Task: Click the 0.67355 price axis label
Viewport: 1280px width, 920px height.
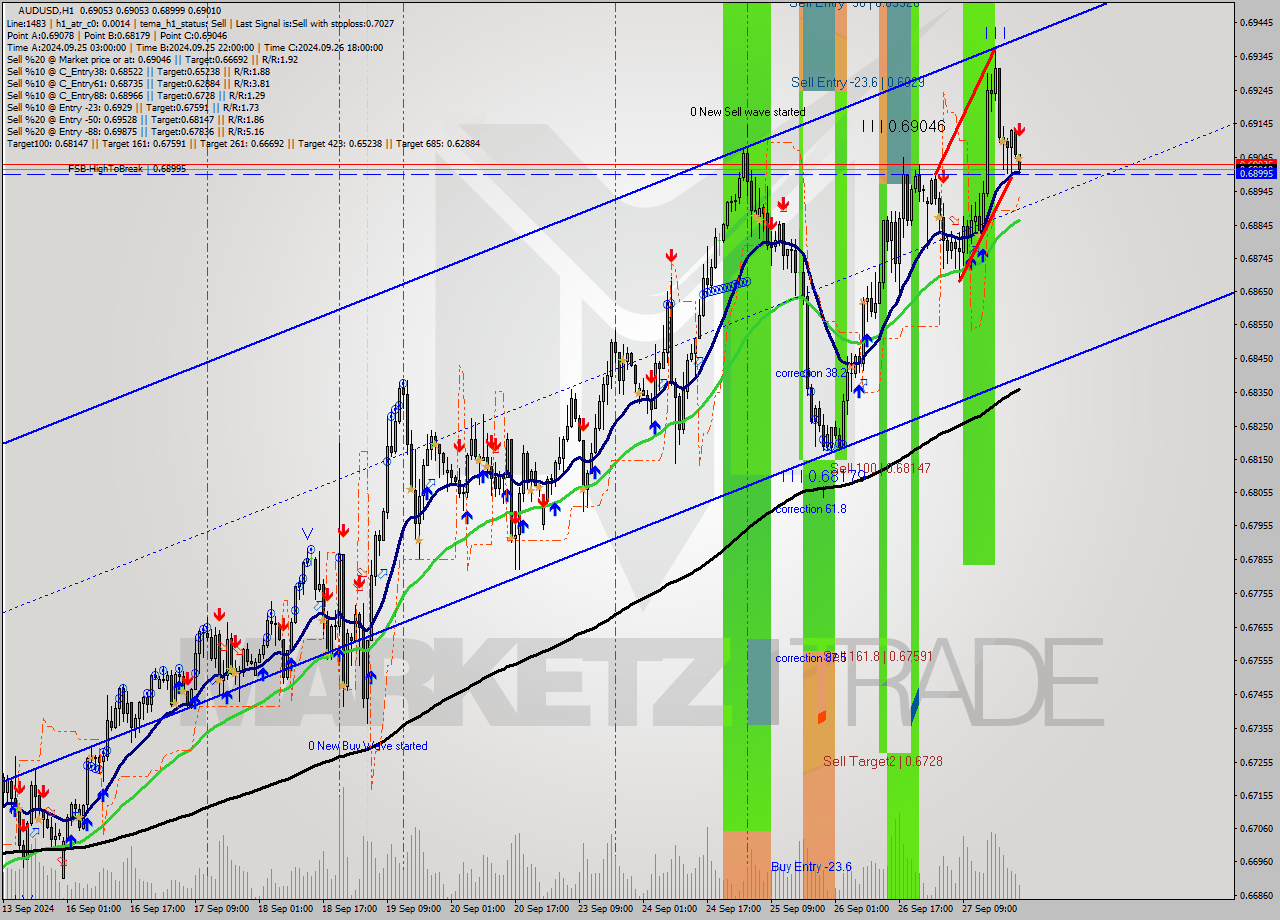Action: 1257,728
